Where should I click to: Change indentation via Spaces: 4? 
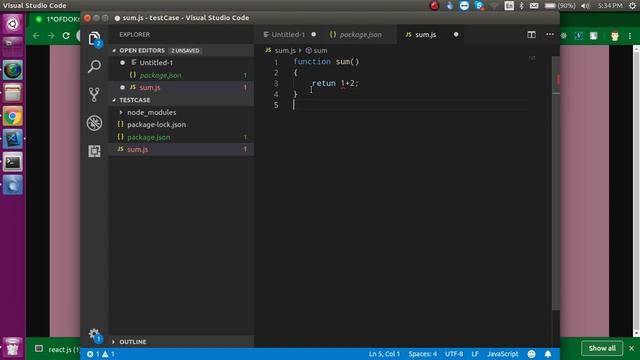[x=422, y=354]
